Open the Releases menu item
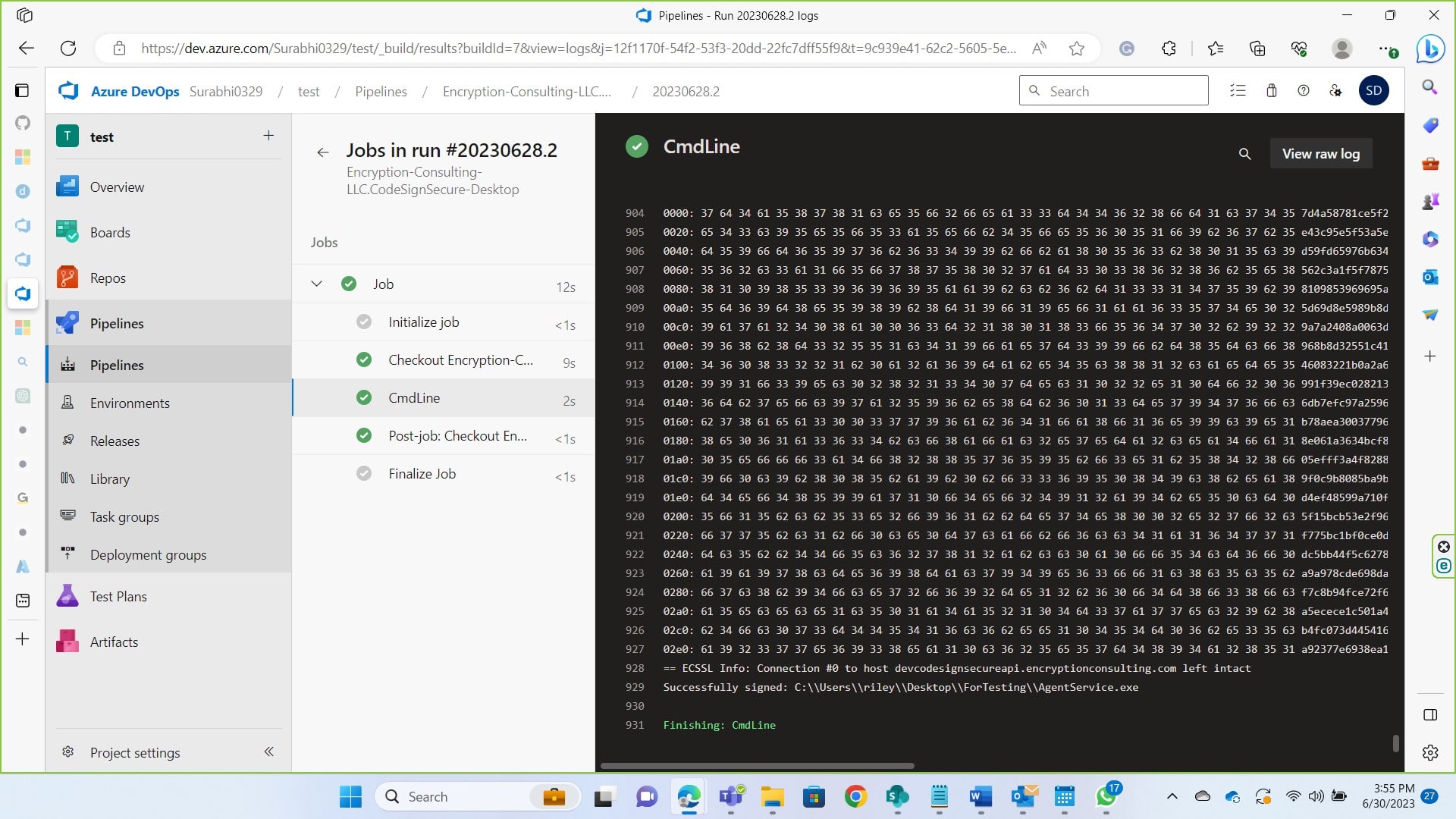 115,441
